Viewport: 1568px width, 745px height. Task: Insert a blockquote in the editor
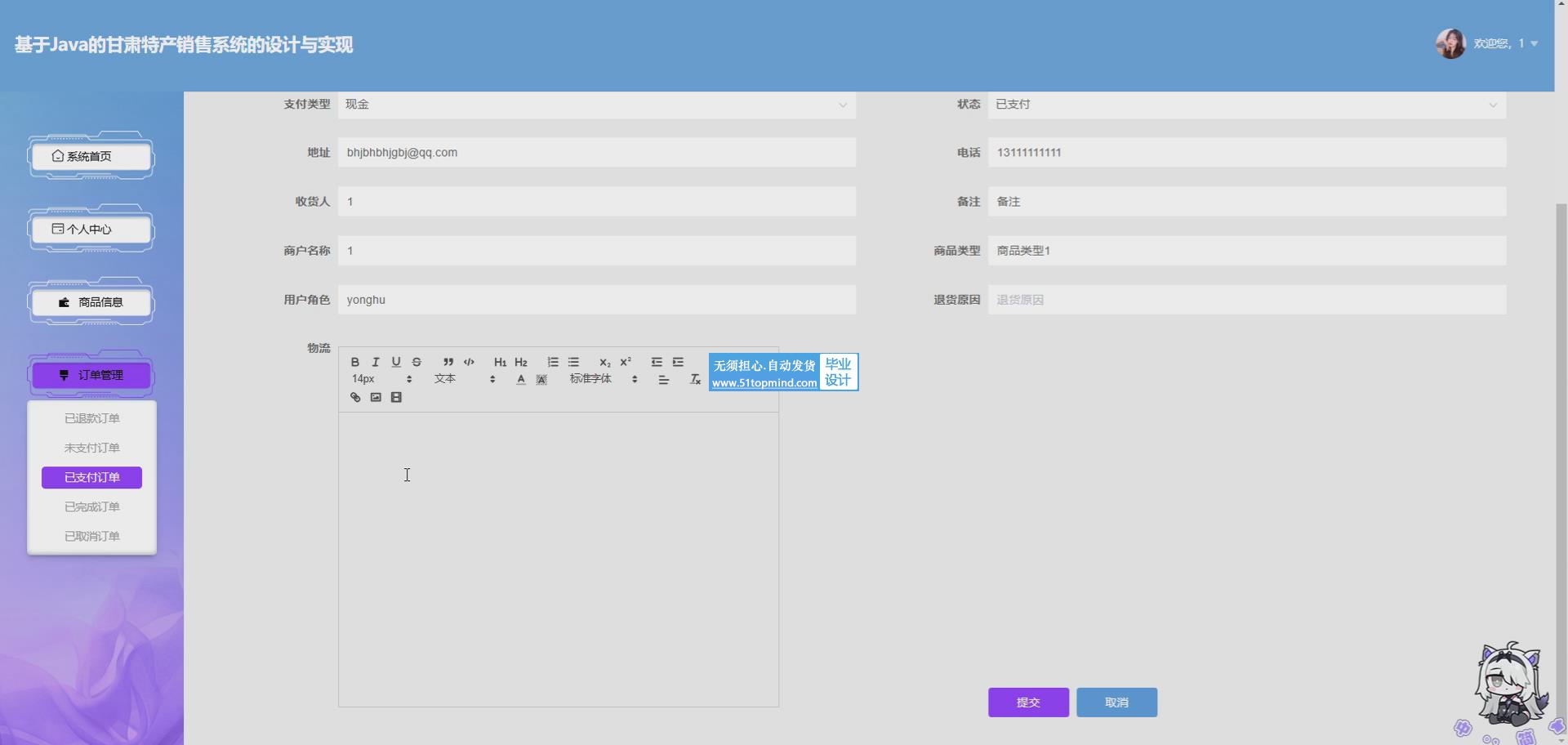tap(448, 362)
